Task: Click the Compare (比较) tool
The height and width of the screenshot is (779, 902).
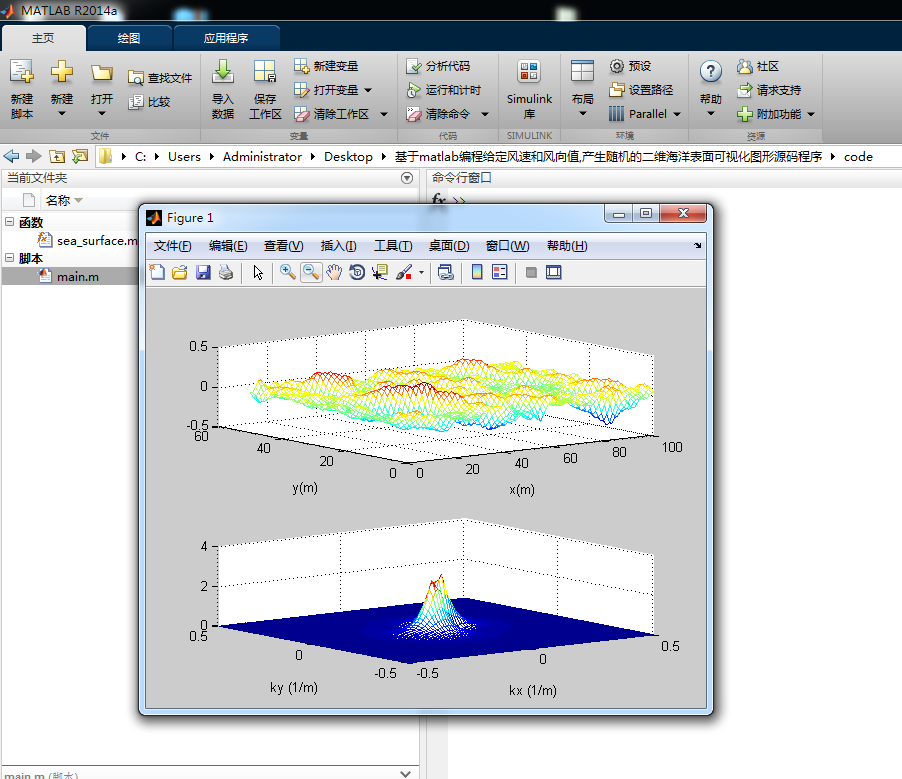Action: click(150, 102)
